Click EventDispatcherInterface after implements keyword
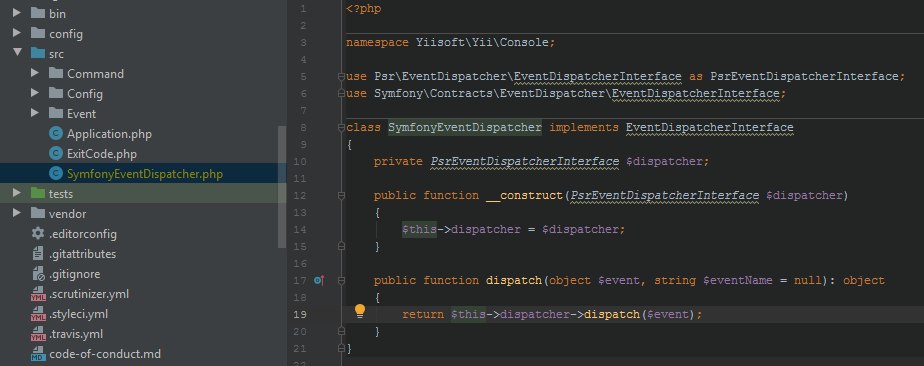The width and height of the screenshot is (924, 366). click(710, 127)
